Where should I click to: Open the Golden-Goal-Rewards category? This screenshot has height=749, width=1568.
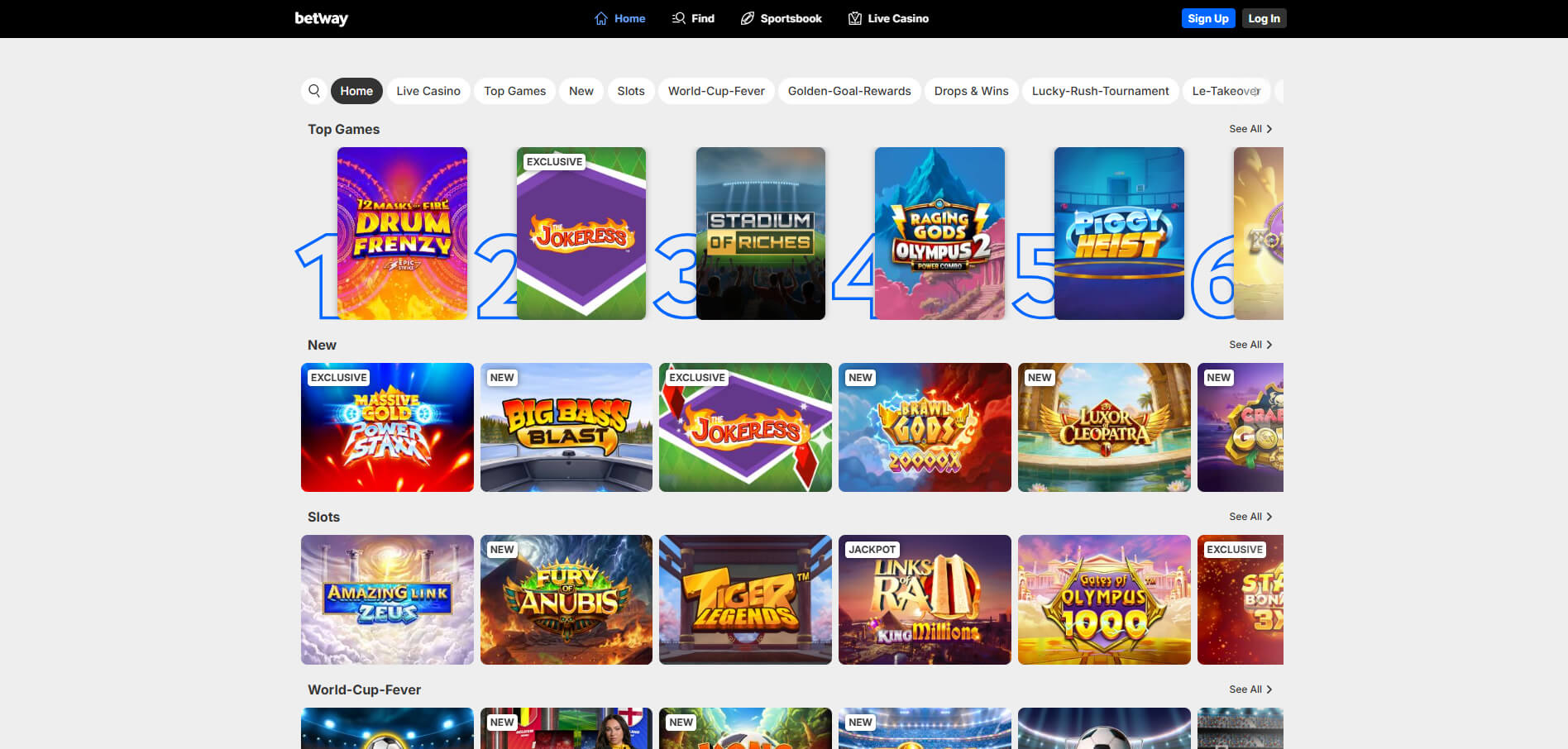[x=849, y=91]
